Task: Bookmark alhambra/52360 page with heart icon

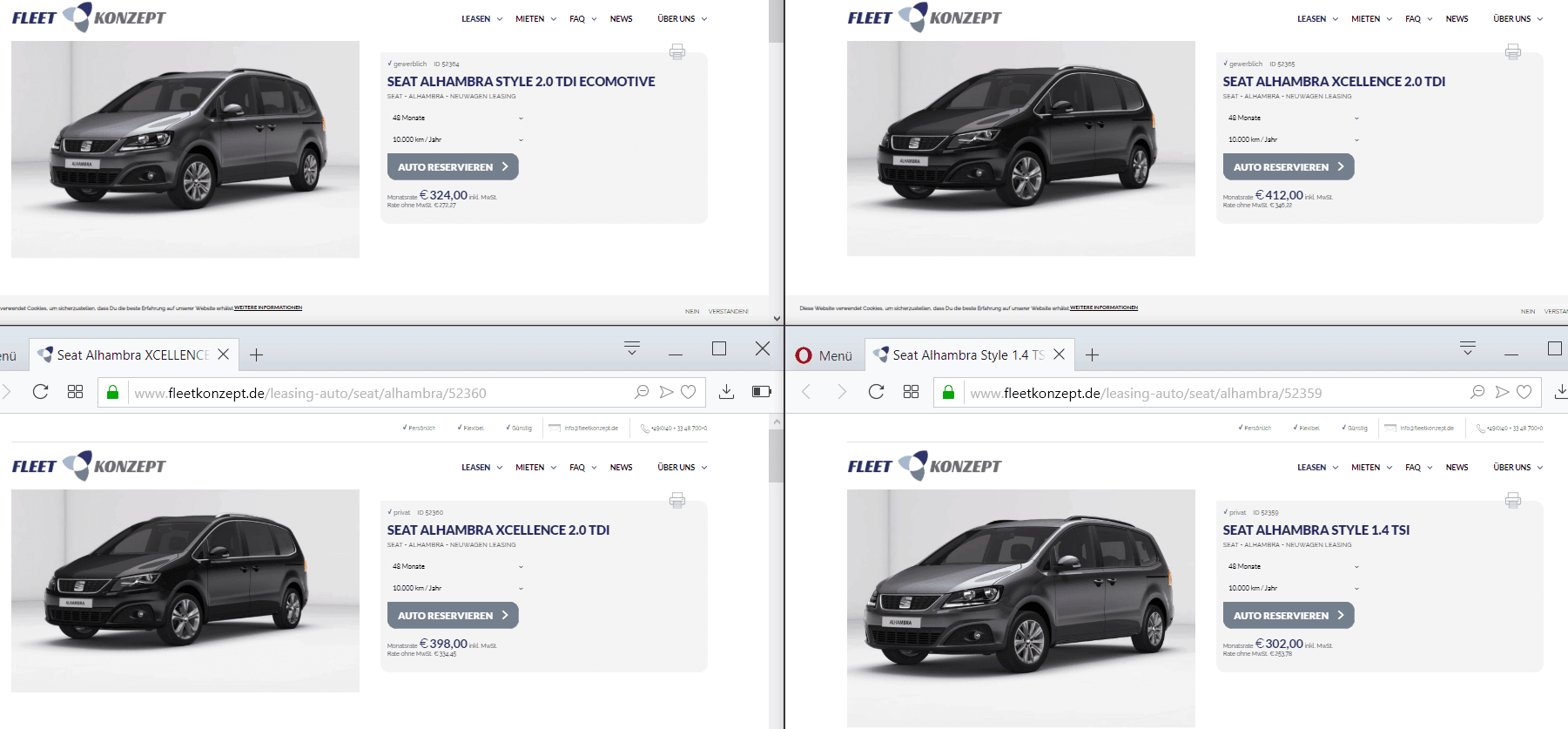Action: (x=689, y=392)
